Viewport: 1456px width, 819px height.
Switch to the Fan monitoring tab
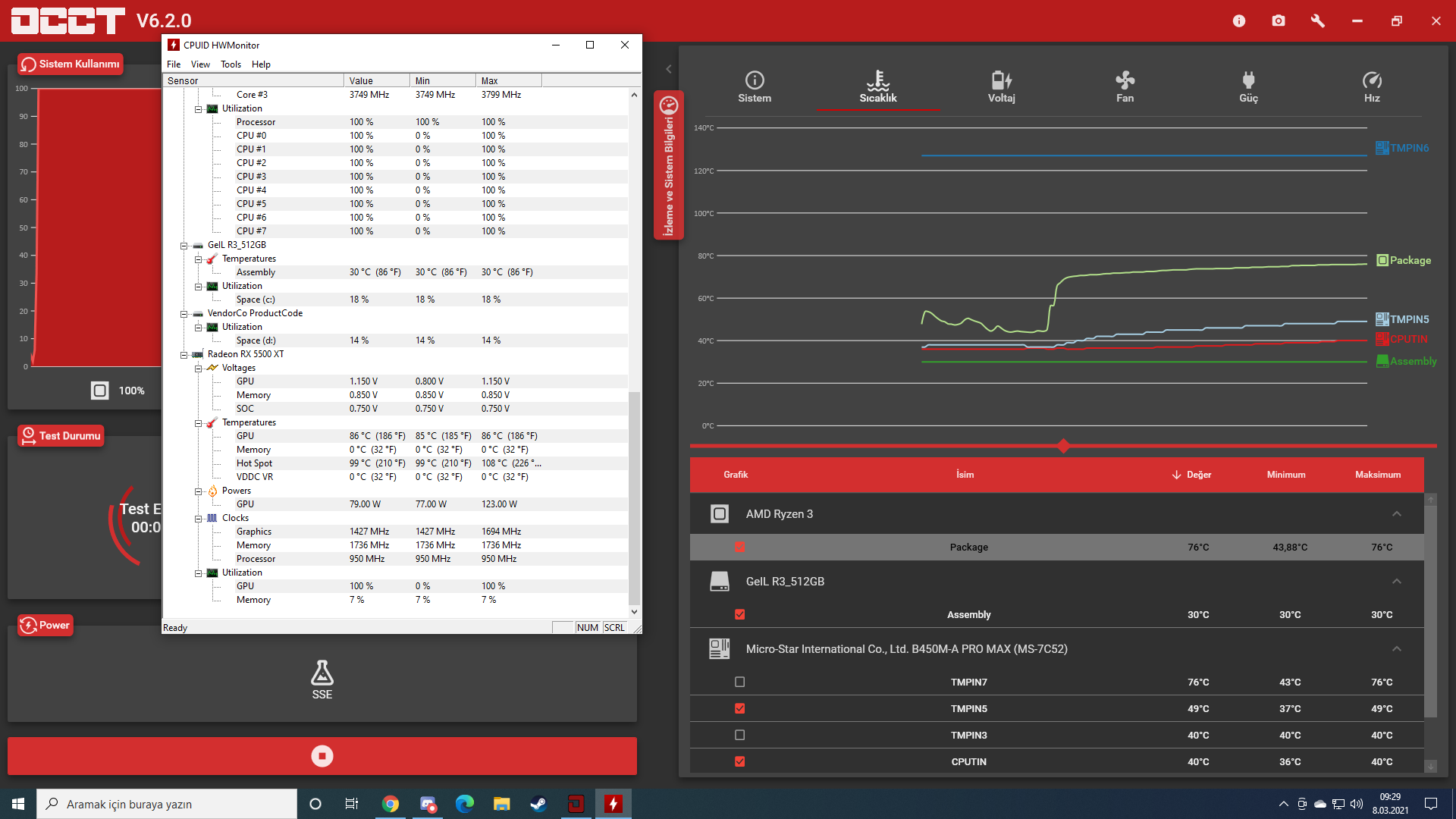click(x=1125, y=86)
